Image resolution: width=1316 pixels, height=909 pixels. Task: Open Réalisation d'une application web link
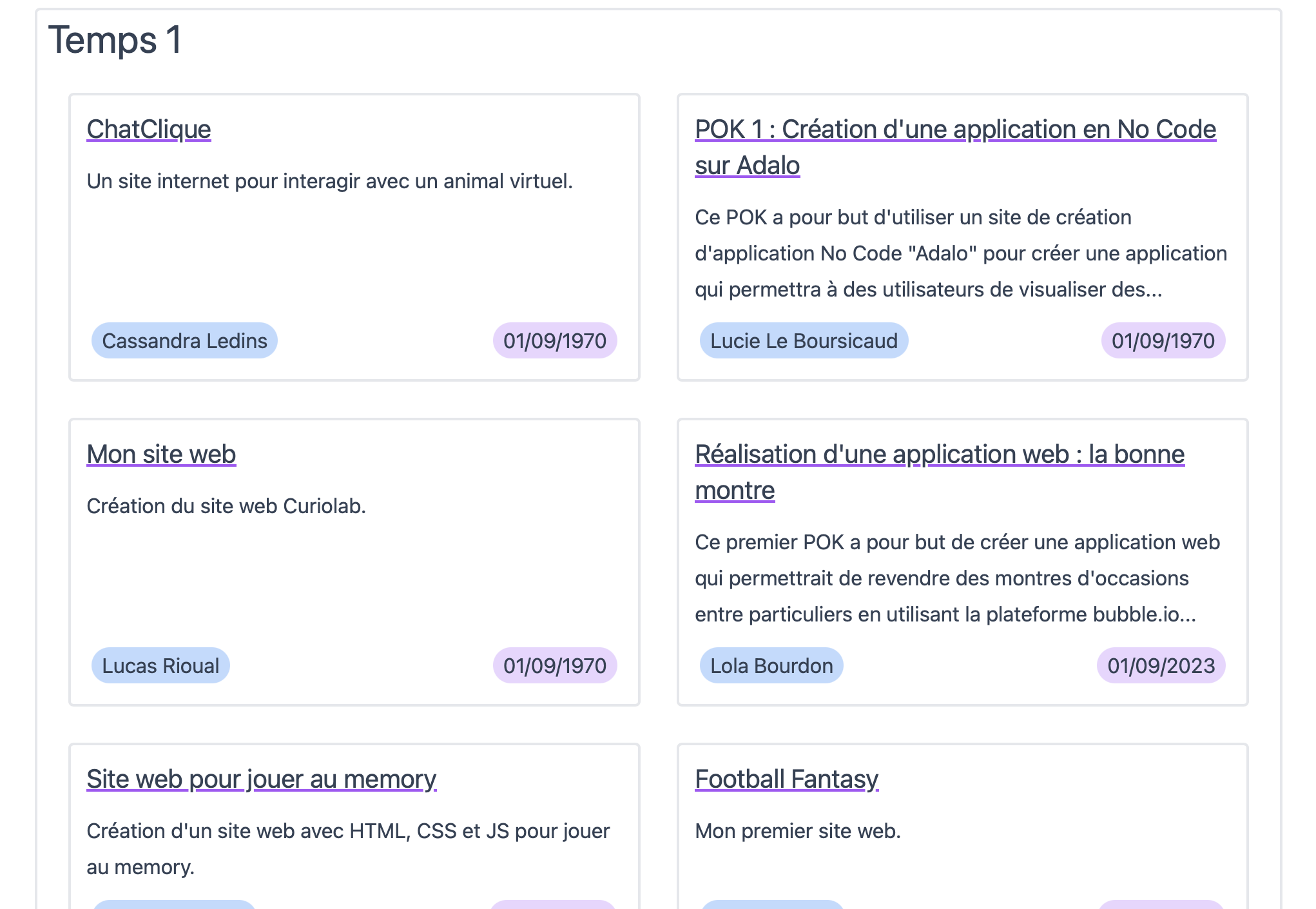coord(939,454)
